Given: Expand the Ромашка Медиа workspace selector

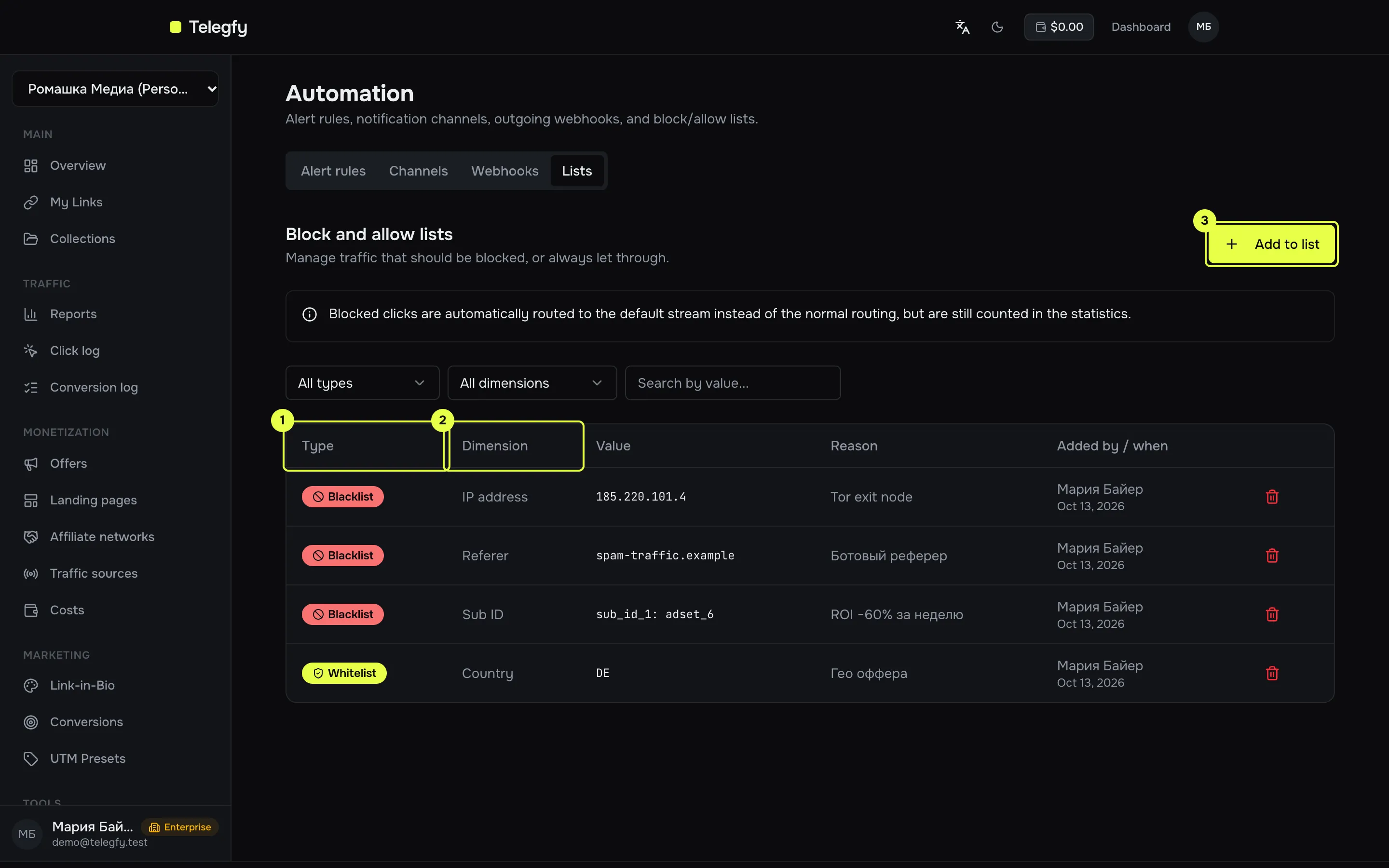Looking at the screenshot, I should 115,89.
